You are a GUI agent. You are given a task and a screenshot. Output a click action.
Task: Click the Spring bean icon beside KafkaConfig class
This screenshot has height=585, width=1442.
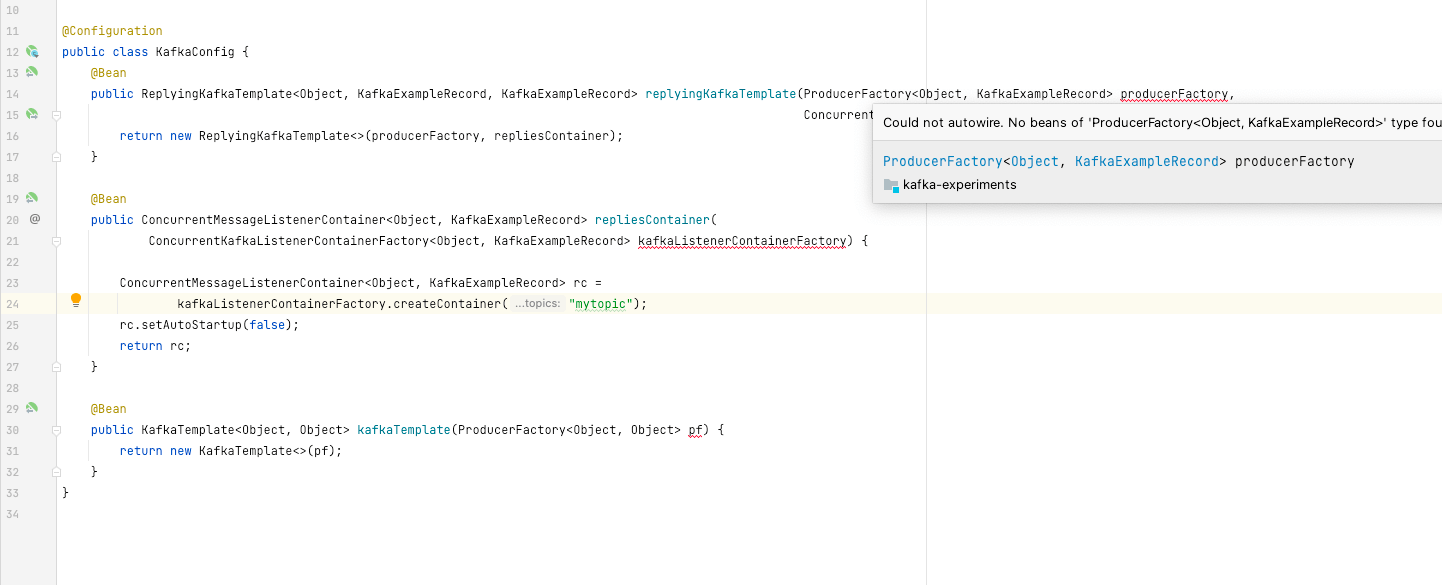click(x=33, y=51)
